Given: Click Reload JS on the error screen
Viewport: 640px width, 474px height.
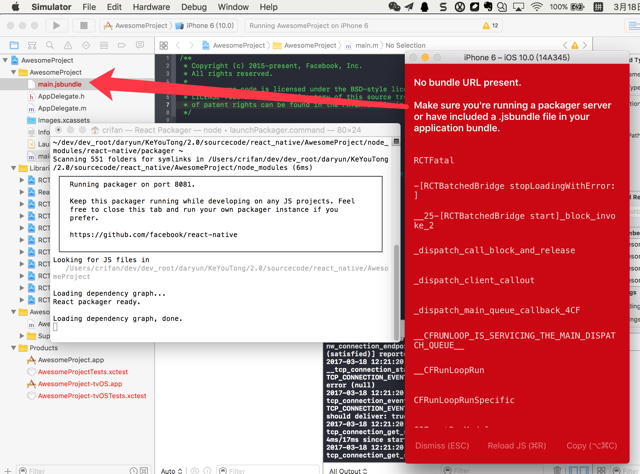Looking at the screenshot, I should coord(517,445).
